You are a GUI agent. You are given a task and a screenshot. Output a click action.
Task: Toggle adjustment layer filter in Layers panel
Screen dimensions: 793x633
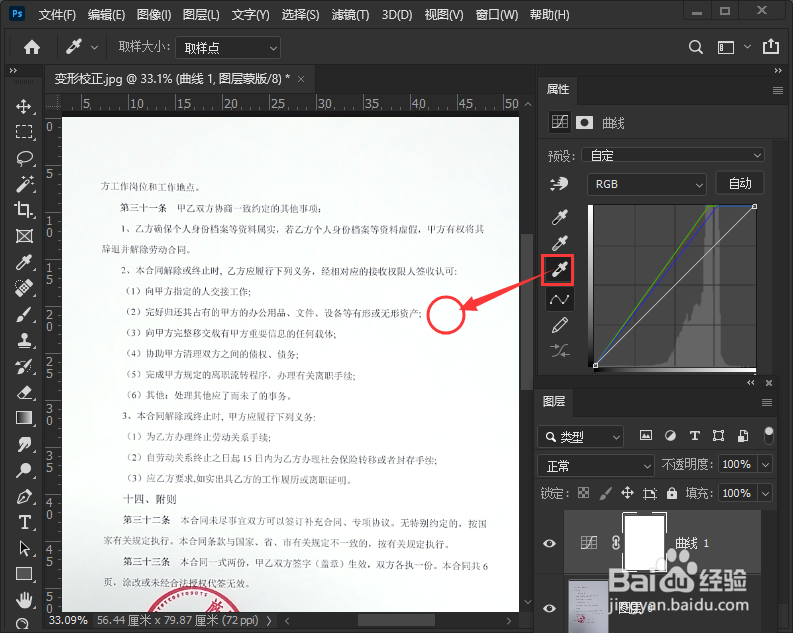pos(671,436)
